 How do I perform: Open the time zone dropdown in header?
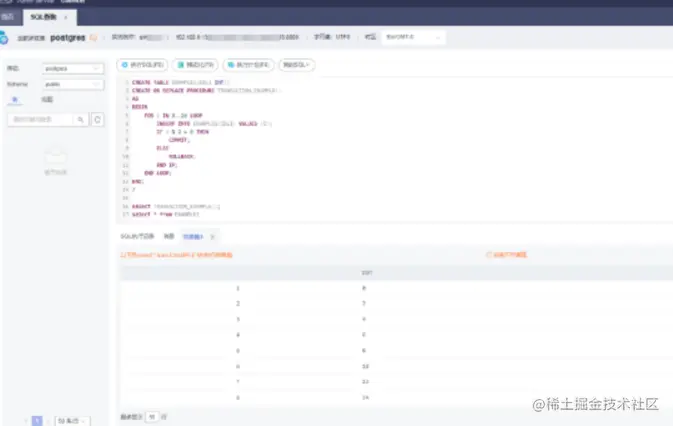point(413,37)
